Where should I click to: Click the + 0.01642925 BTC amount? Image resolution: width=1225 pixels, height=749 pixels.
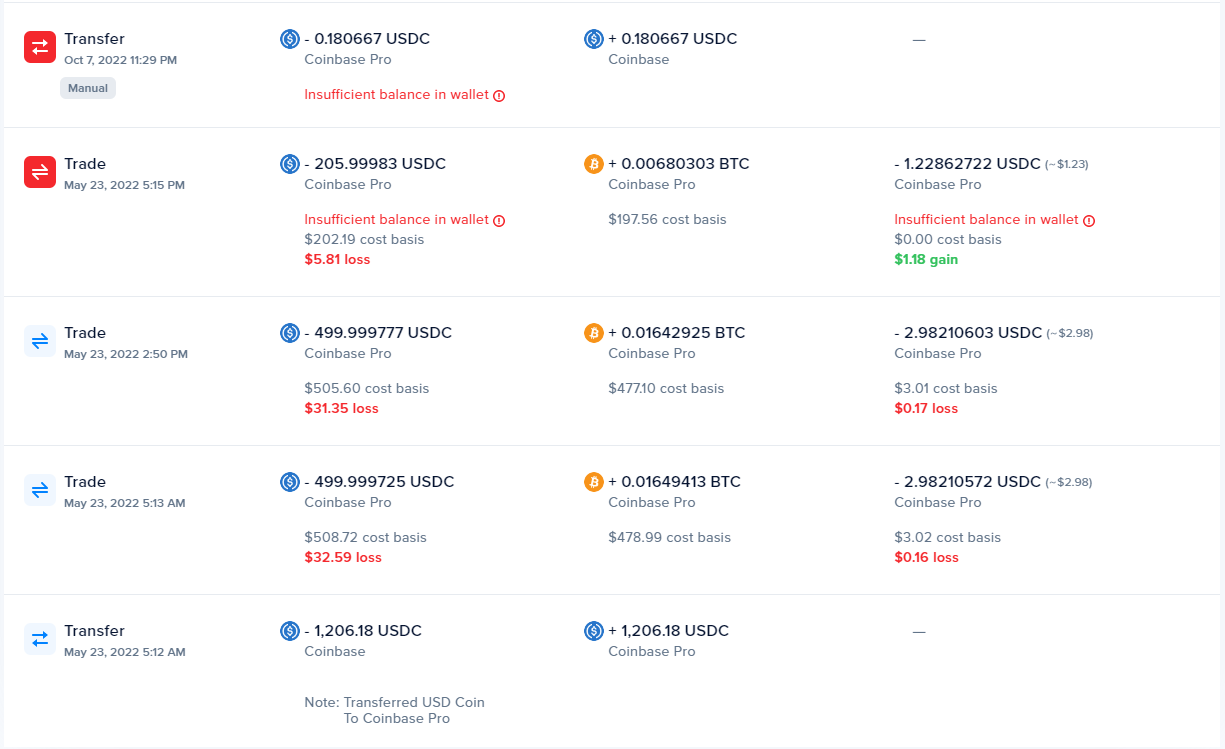[677, 333]
